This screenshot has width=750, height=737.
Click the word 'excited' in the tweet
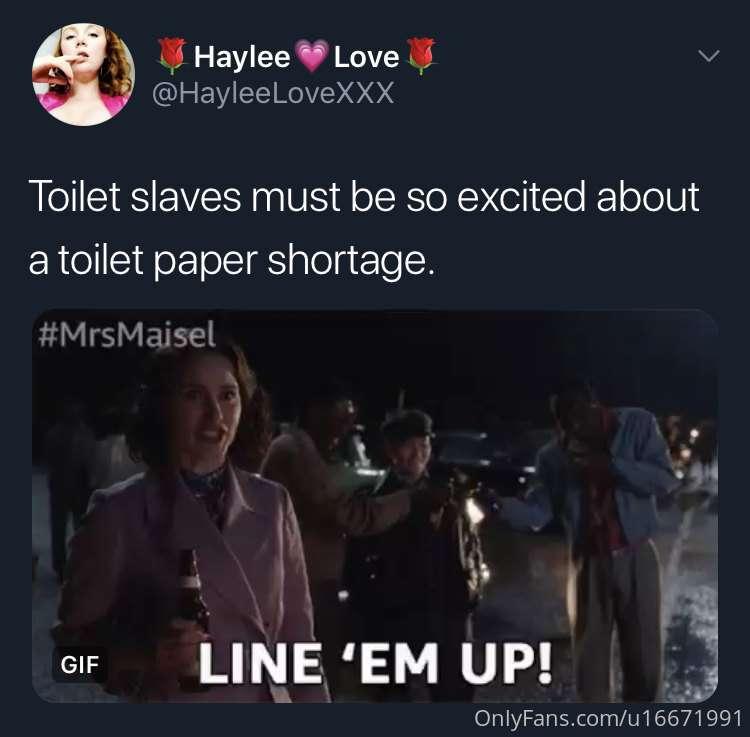click(521, 197)
